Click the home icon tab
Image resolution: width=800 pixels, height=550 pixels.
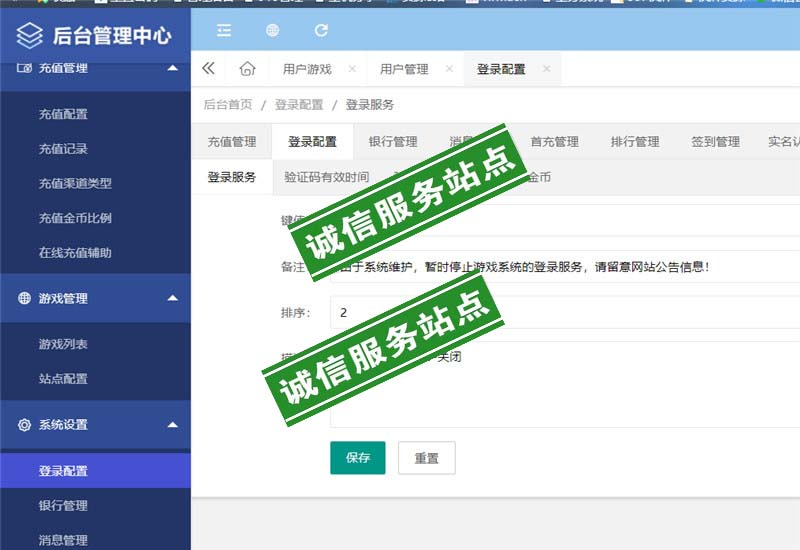tap(247, 69)
